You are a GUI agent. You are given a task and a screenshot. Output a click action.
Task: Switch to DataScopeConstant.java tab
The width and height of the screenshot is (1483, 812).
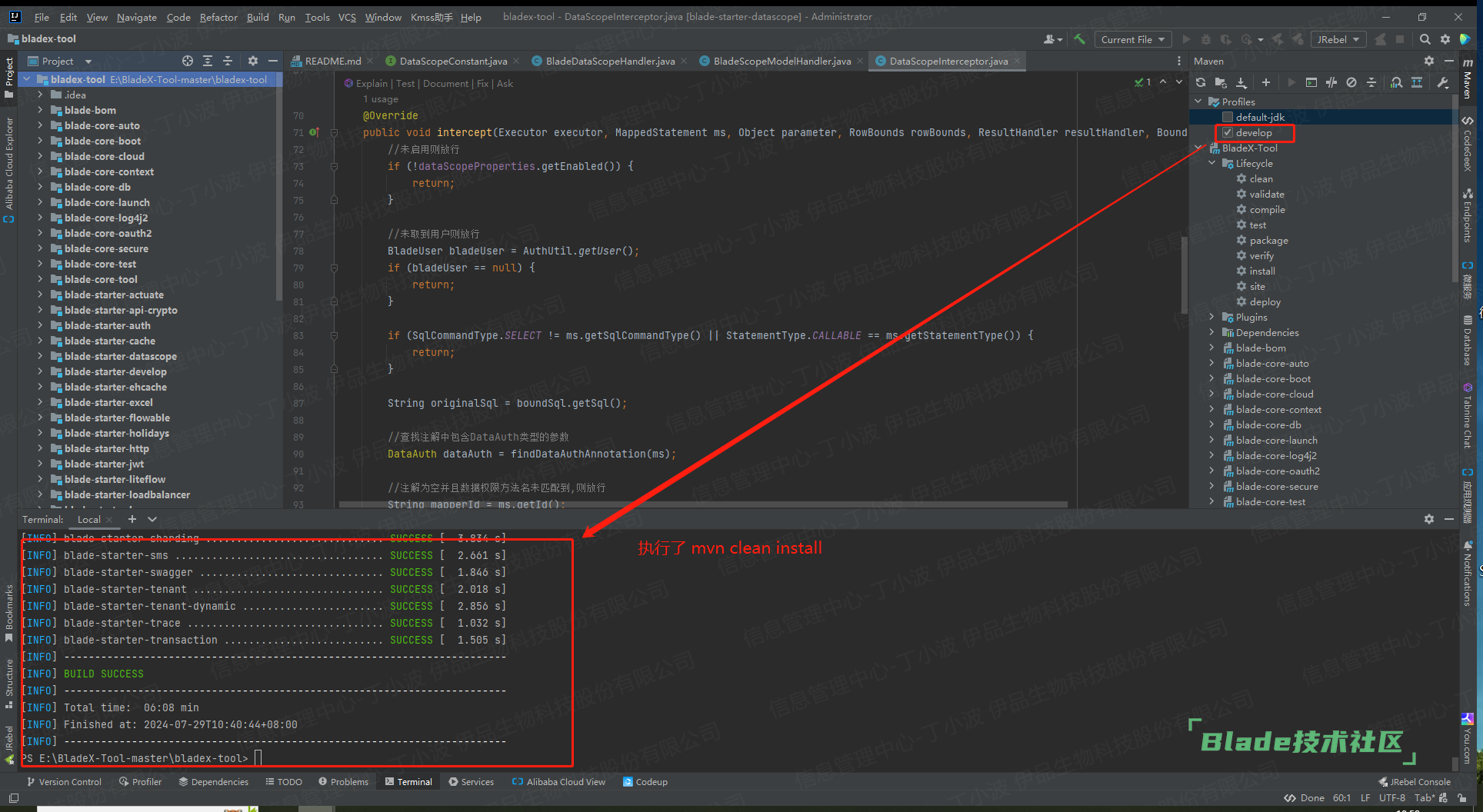pos(453,61)
